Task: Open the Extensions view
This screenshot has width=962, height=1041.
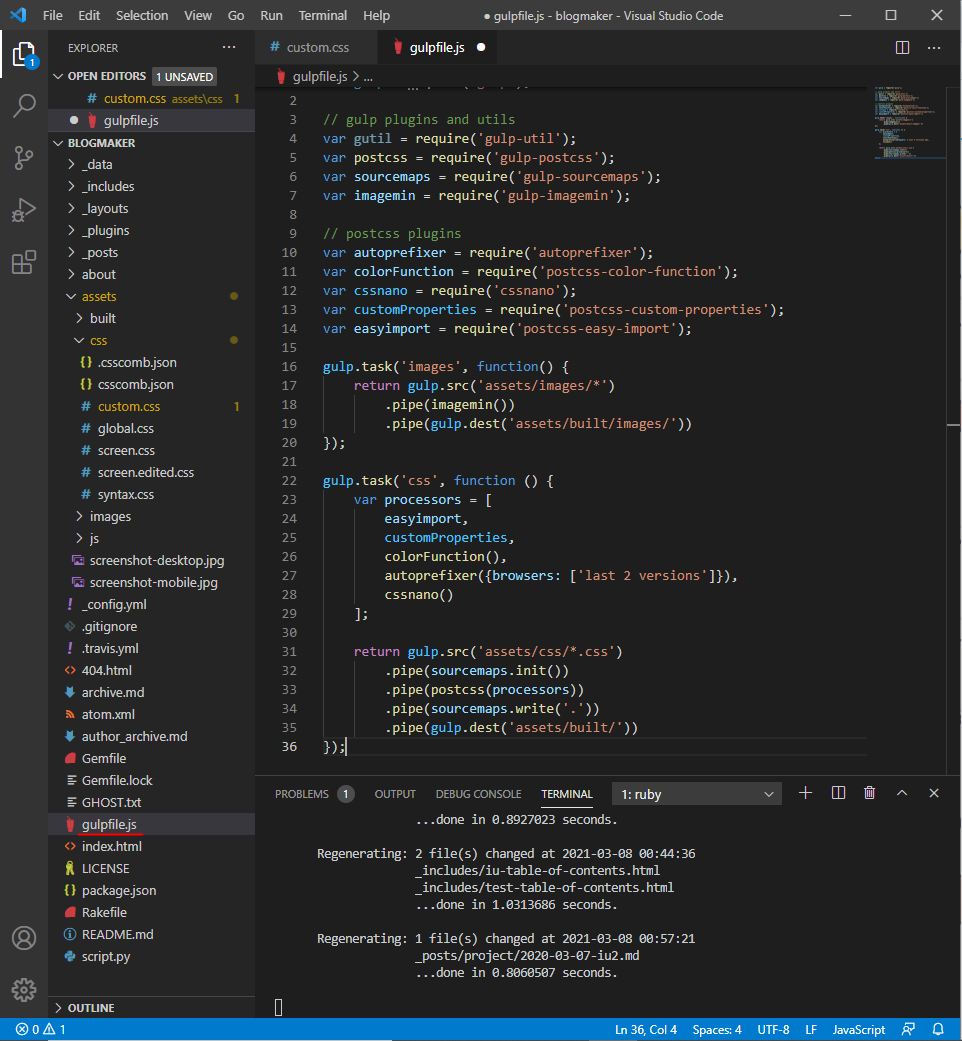Action: (x=24, y=262)
